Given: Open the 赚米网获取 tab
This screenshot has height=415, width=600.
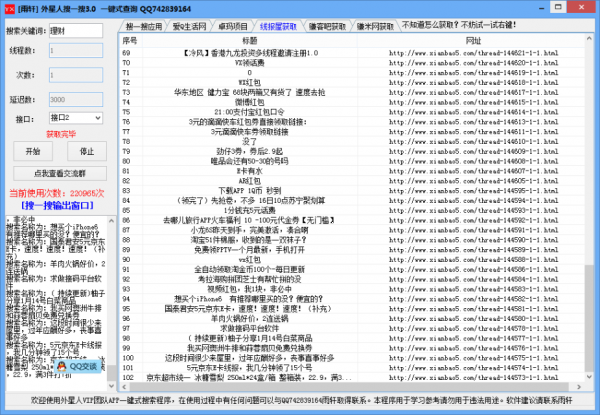Looking at the screenshot, I should tap(375, 26).
